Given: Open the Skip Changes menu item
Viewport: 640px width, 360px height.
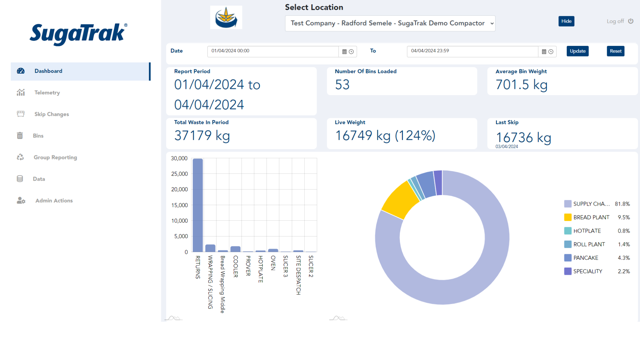Looking at the screenshot, I should (x=51, y=114).
